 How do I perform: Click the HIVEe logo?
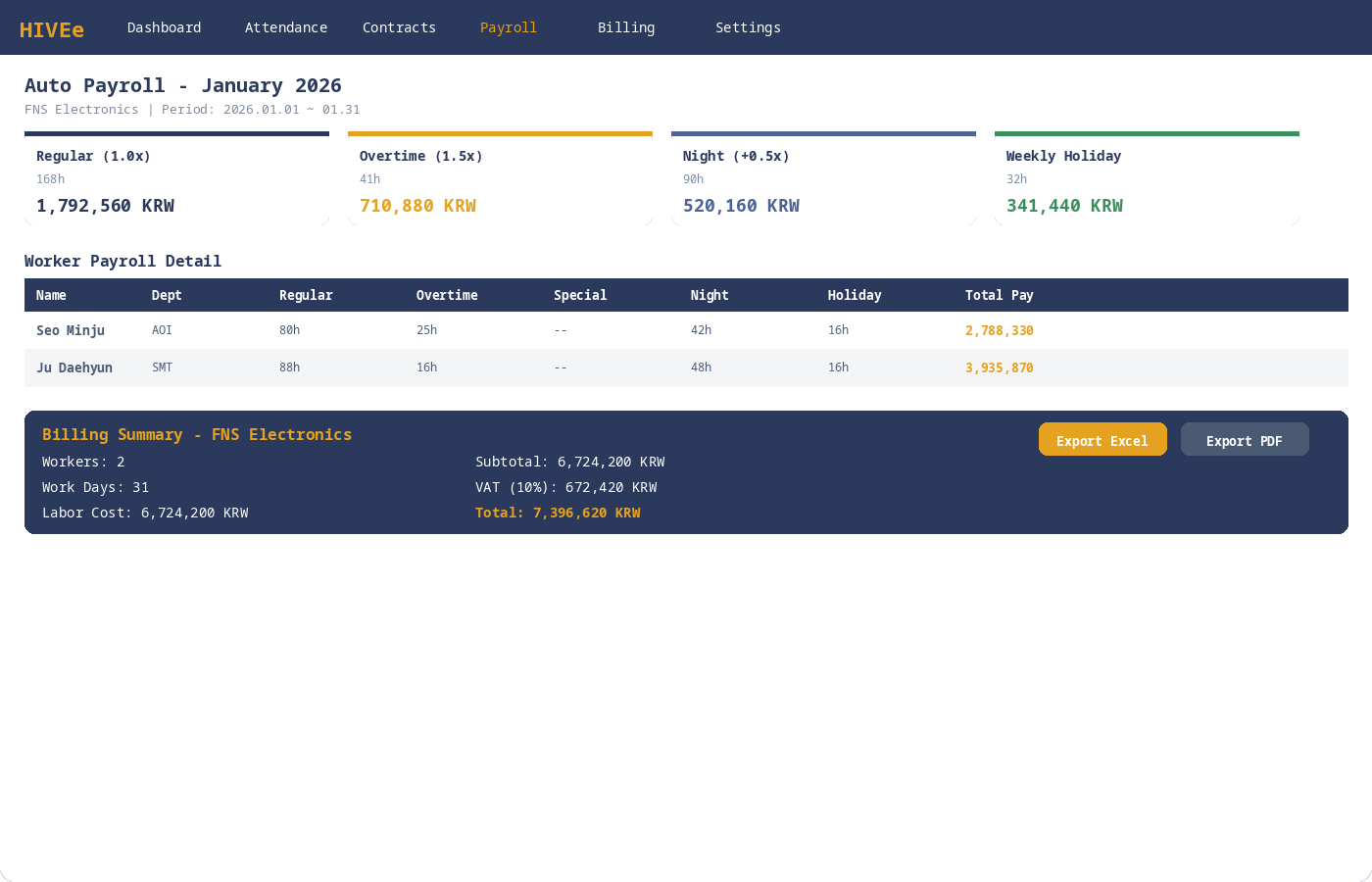52,29
